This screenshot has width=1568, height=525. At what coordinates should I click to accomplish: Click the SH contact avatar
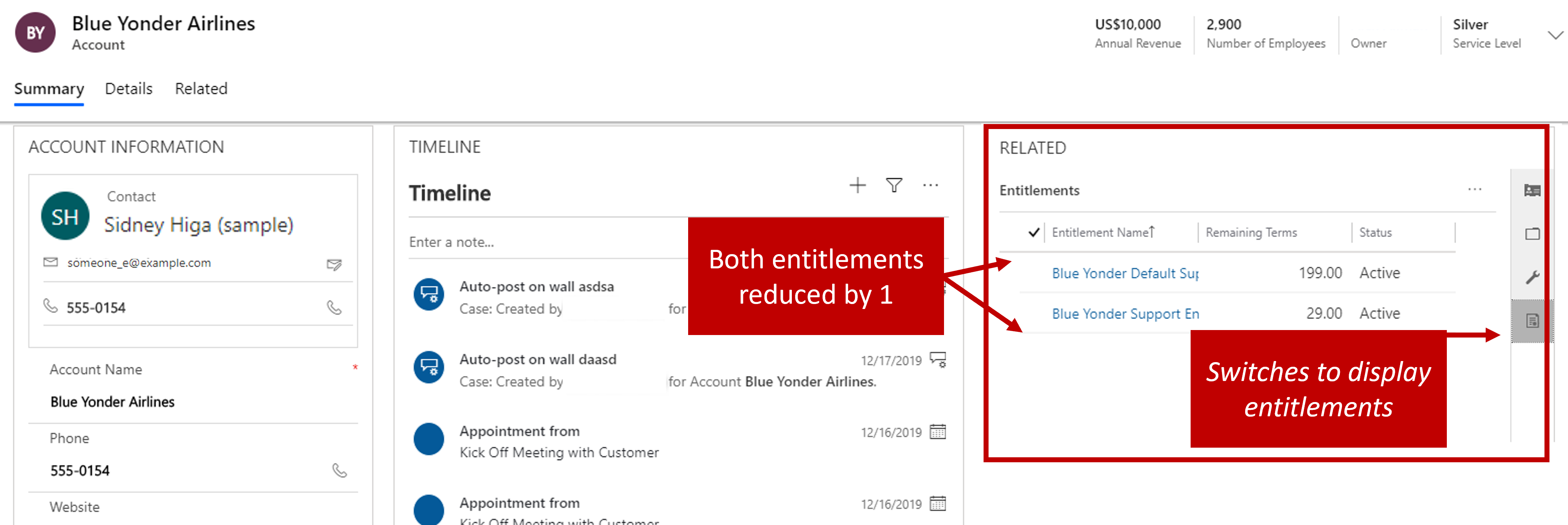65,216
